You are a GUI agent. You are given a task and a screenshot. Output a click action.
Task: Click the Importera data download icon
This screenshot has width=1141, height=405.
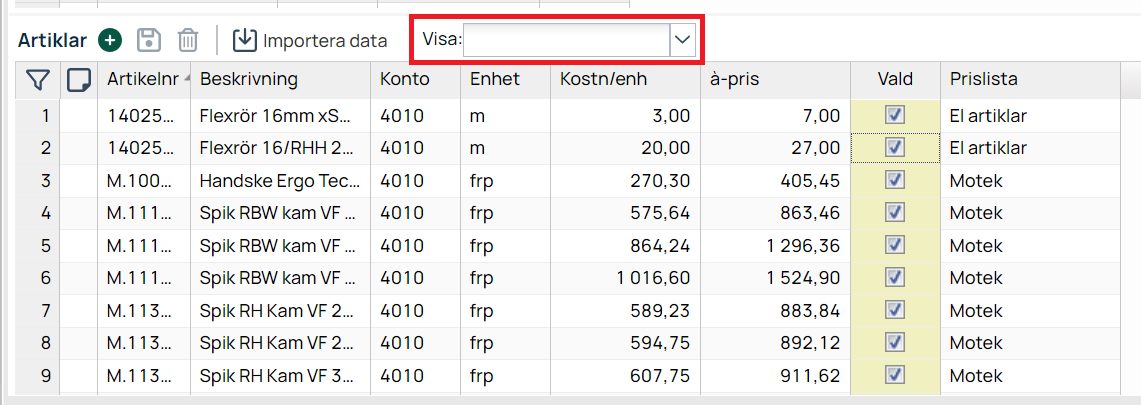(x=244, y=41)
